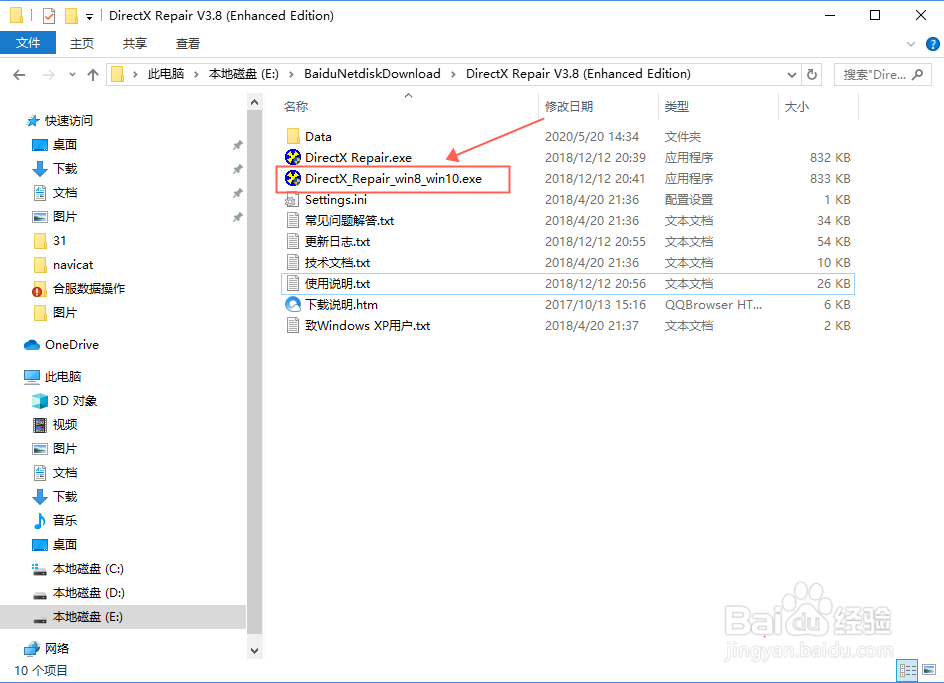Viewport: 944px width, 683px height.
Task: Select the file 更新日志.txt
Action: click(x=338, y=242)
